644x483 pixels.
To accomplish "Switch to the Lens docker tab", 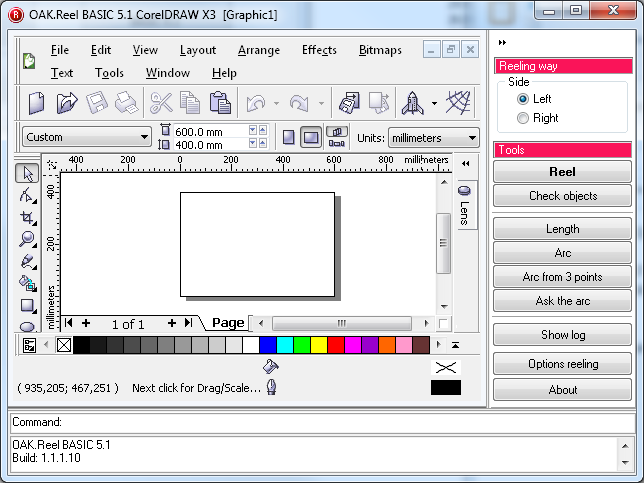I will tap(465, 205).
